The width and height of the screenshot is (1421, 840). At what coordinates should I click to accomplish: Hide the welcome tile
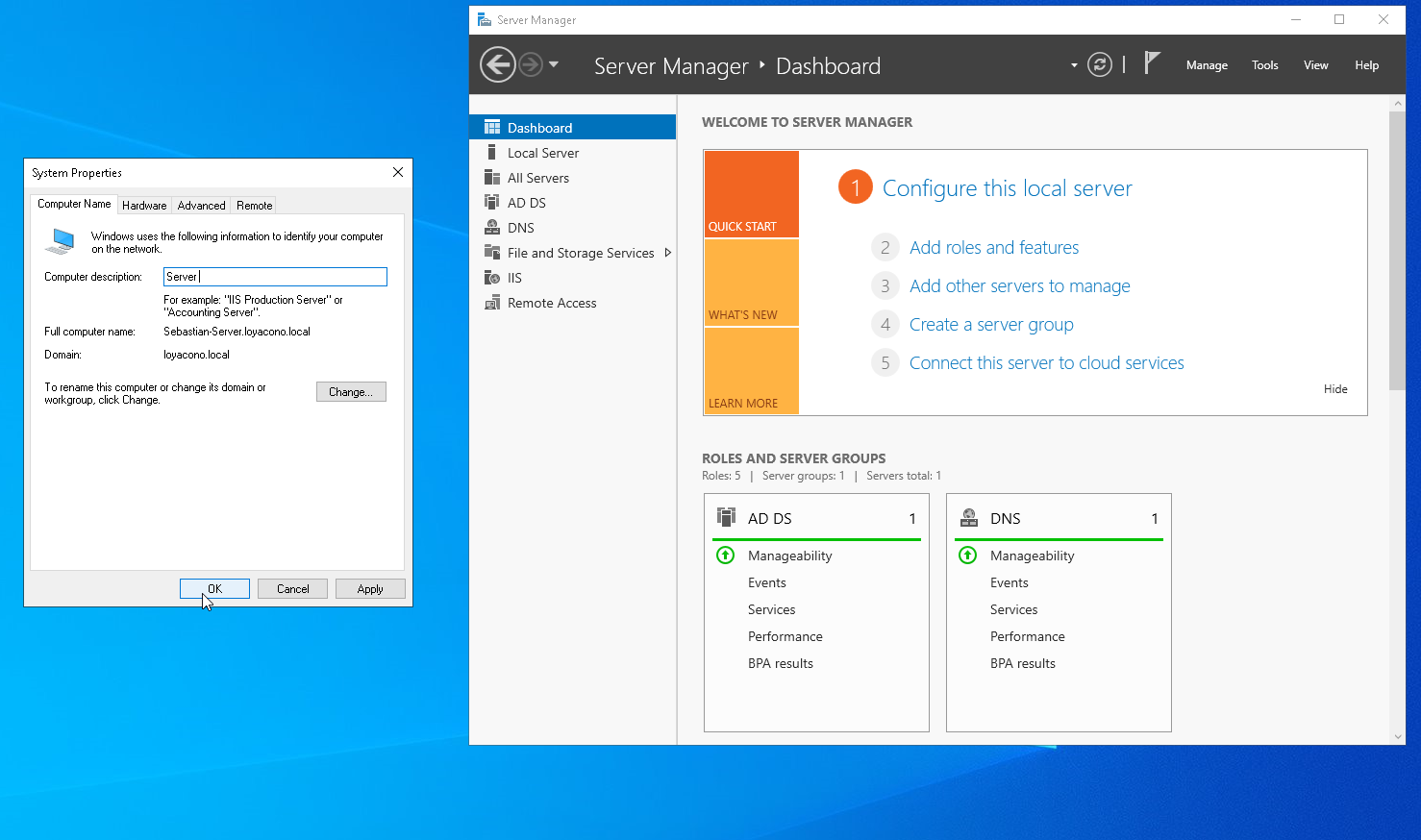click(x=1335, y=389)
